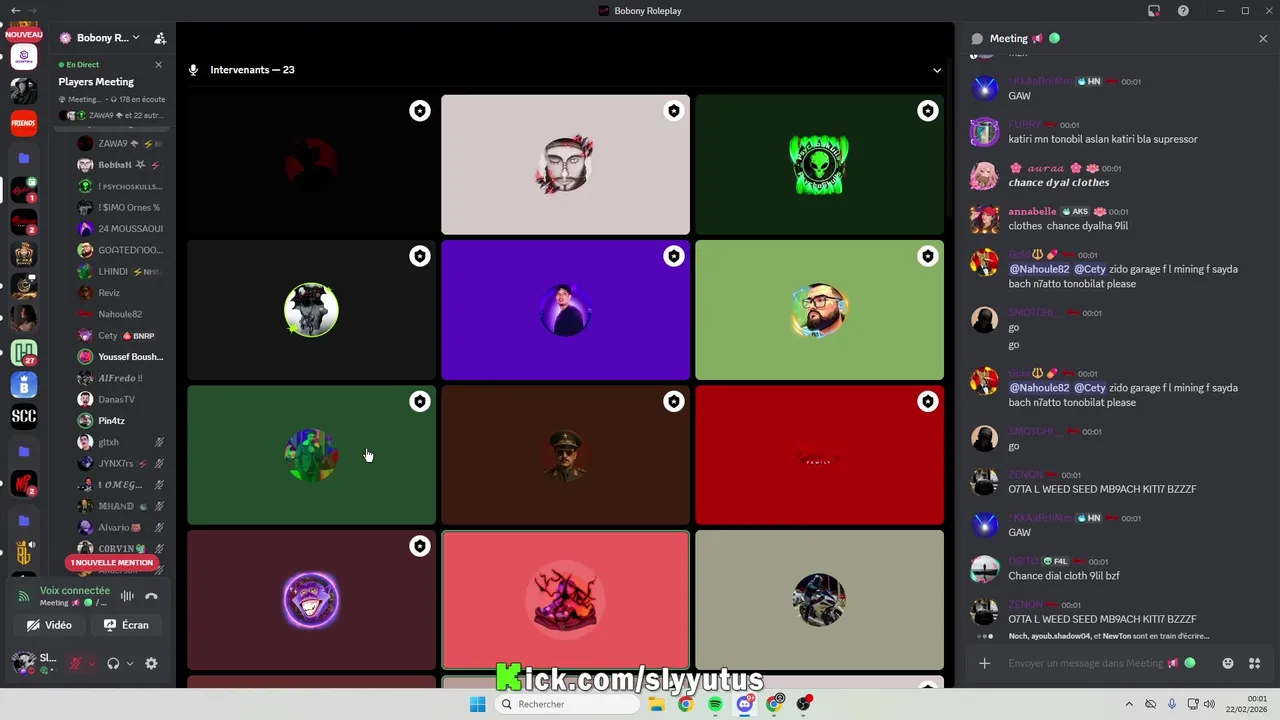Select user LHINDI in voice list
Screen dimensions: 1280x720
click(120, 272)
